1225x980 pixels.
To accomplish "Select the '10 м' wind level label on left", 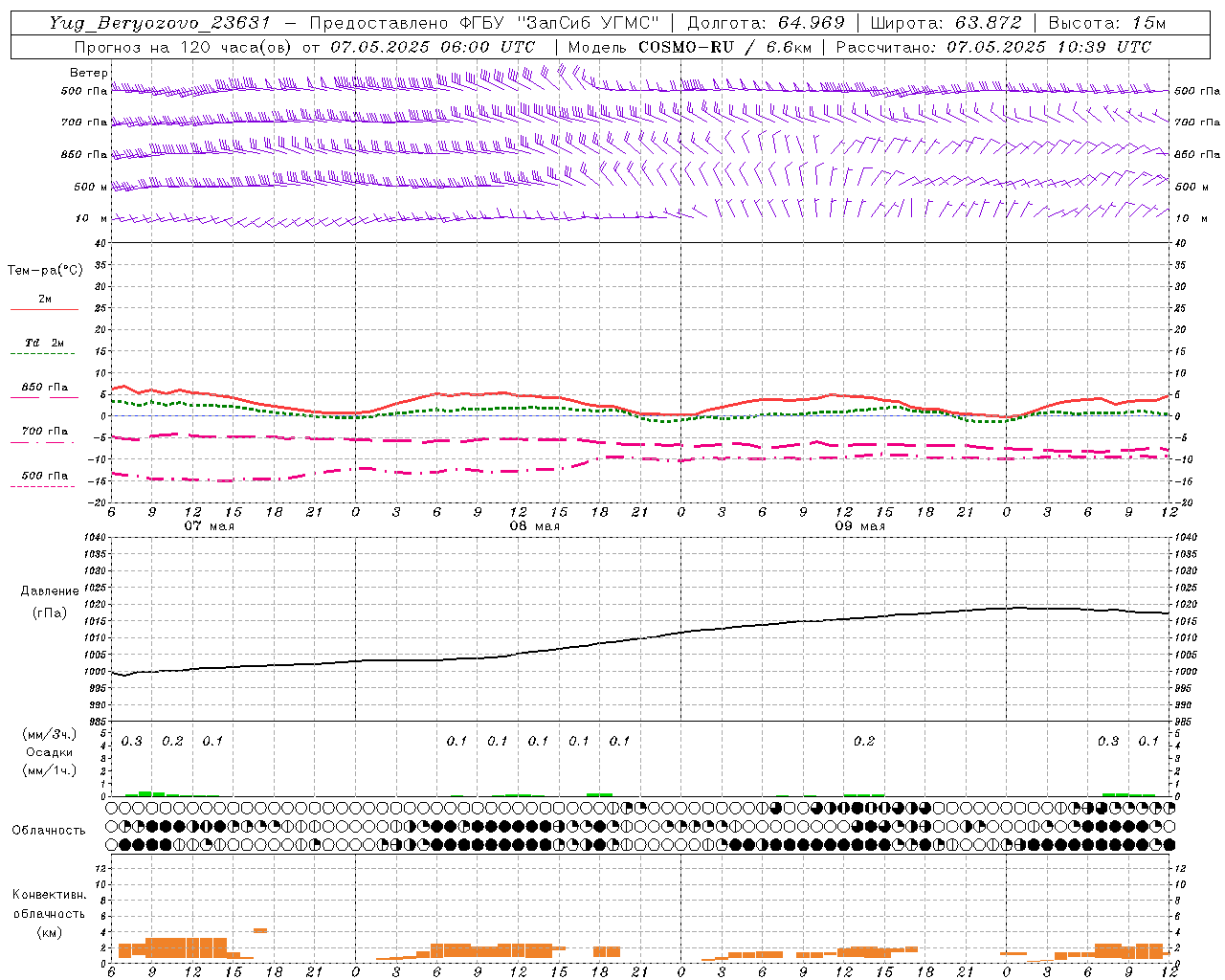I will 91,218.
